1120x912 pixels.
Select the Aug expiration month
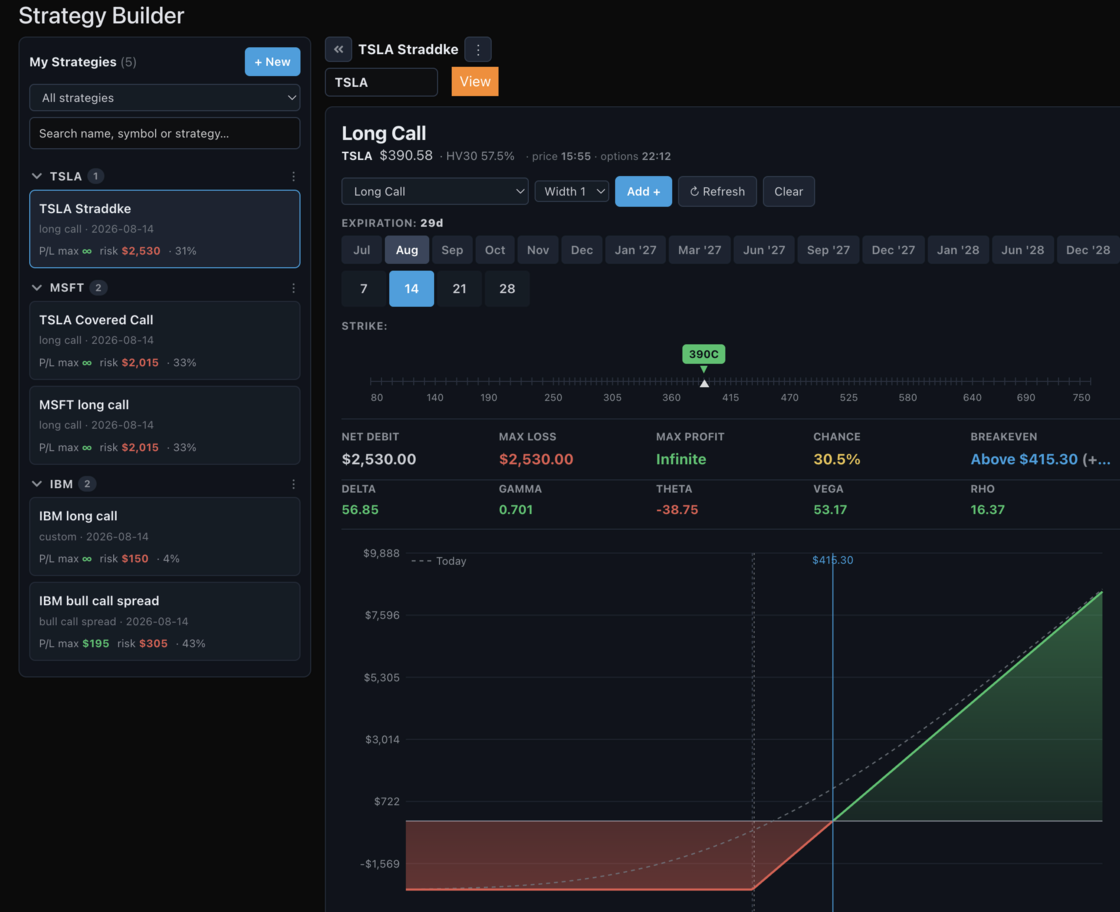pyautogui.click(x=407, y=250)
